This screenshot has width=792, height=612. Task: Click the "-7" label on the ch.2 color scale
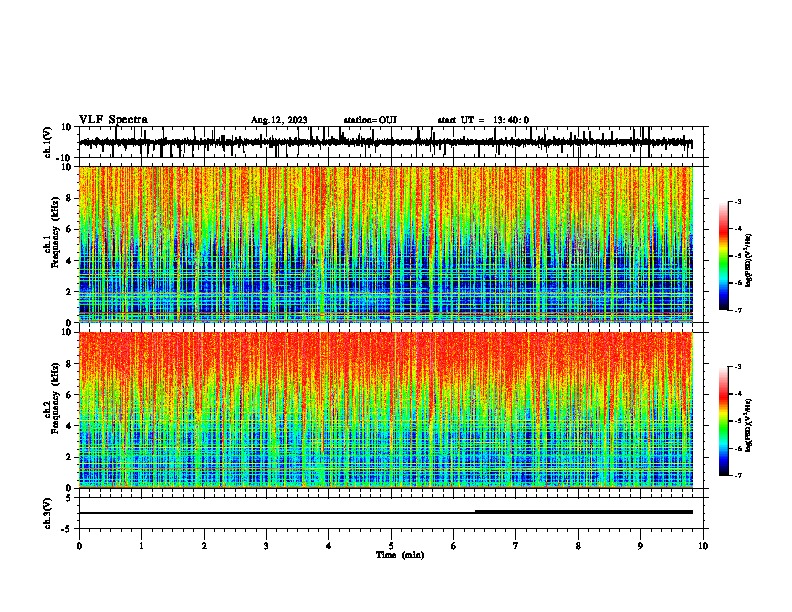pyautogui.click(x=737, y=476)
